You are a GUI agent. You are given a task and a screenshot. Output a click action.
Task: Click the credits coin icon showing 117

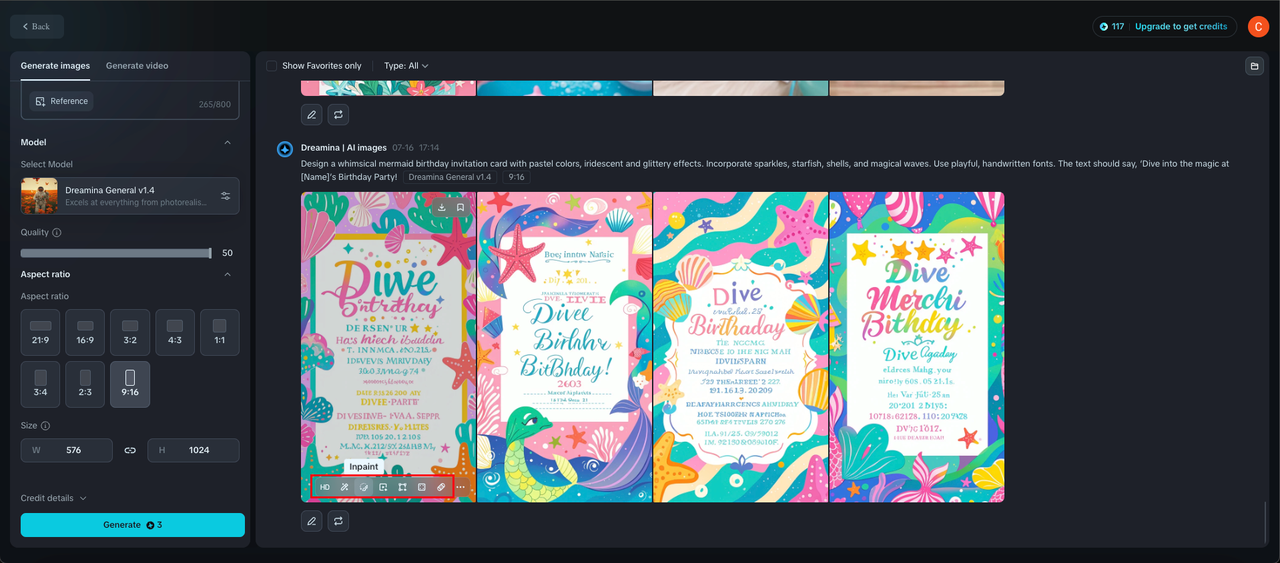pos(1104,27)
